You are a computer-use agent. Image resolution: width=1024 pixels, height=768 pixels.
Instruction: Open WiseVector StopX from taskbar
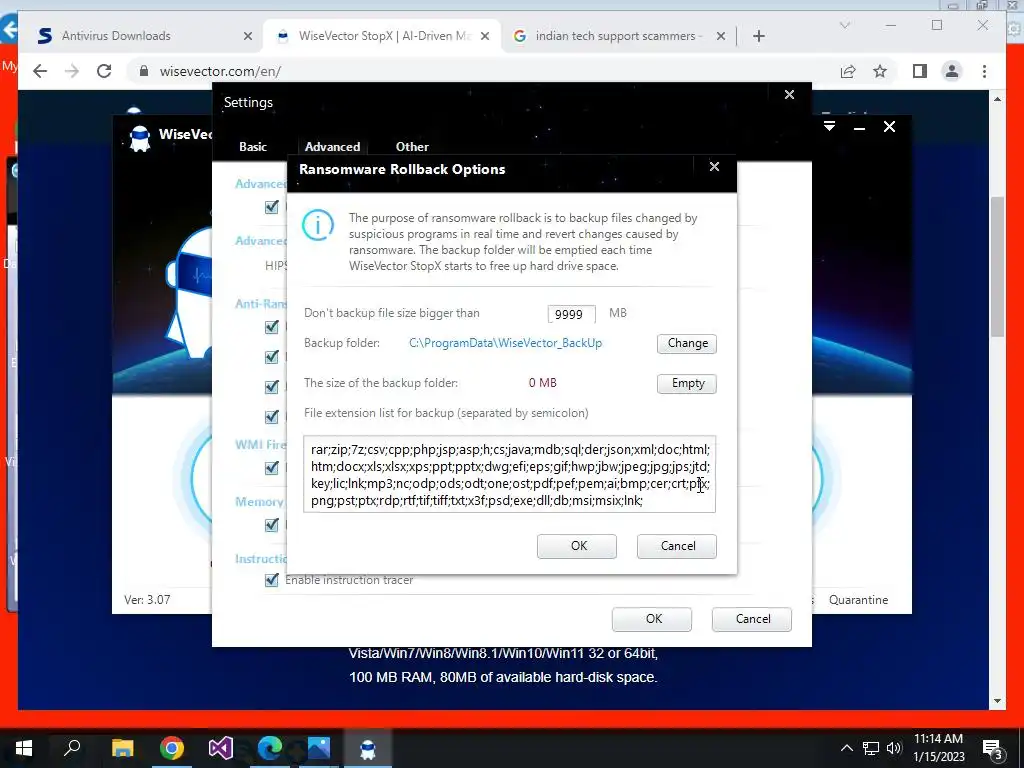point(368,748)
